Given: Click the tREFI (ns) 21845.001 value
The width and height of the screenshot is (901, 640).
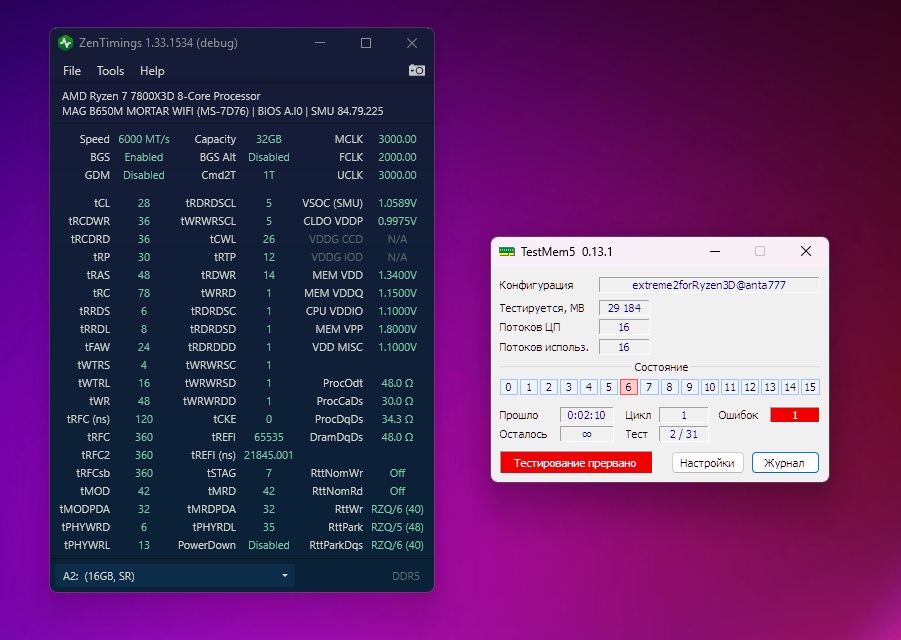Looking at the screenshot, I should coord(268,455).
